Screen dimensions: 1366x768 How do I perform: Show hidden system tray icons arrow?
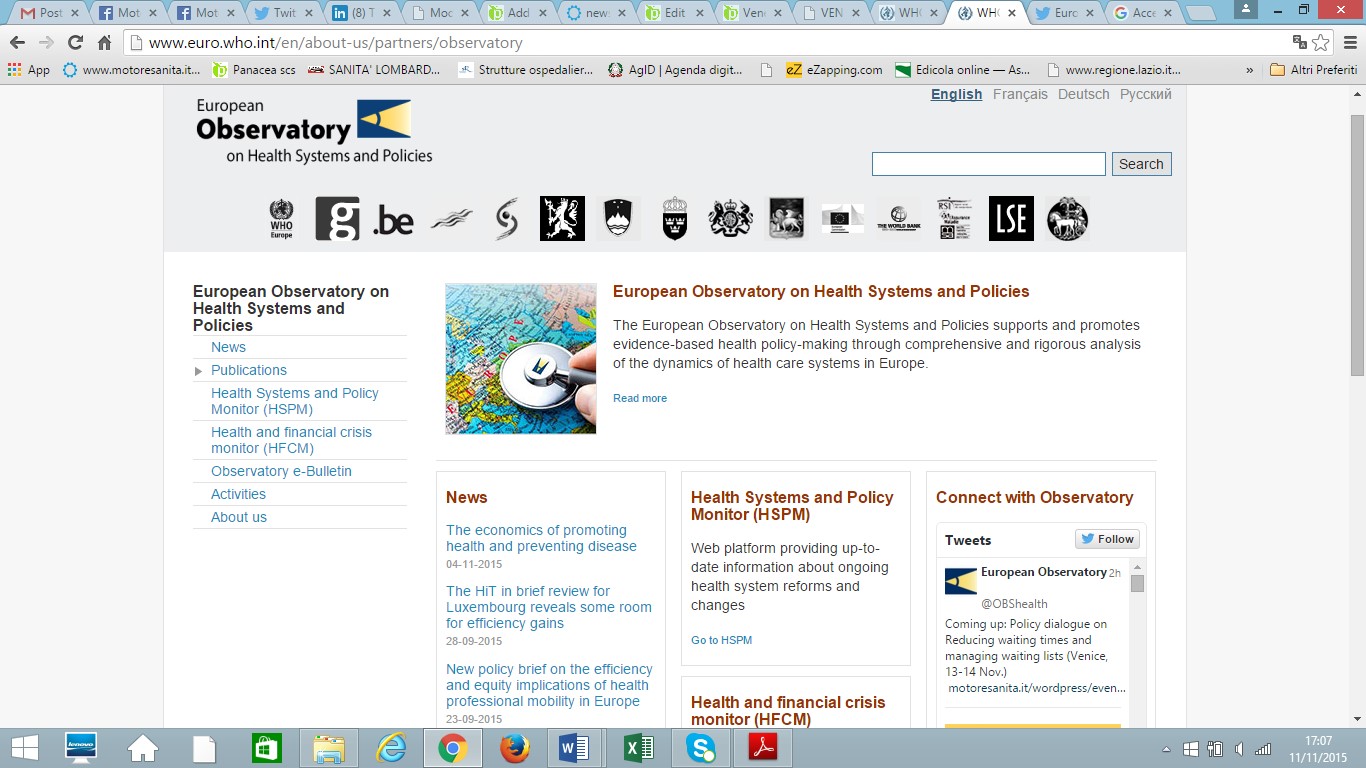tap(1166, 749)
